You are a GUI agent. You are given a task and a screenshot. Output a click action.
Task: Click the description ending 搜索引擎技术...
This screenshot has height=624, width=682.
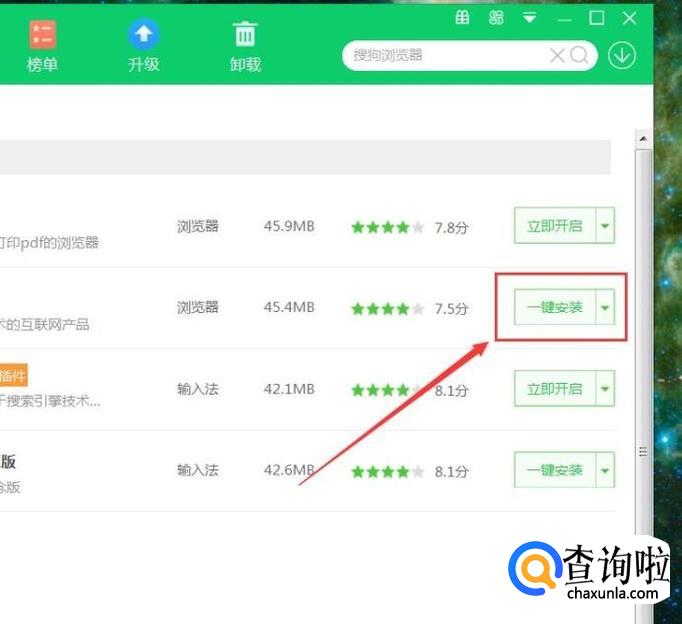point(50,401)
